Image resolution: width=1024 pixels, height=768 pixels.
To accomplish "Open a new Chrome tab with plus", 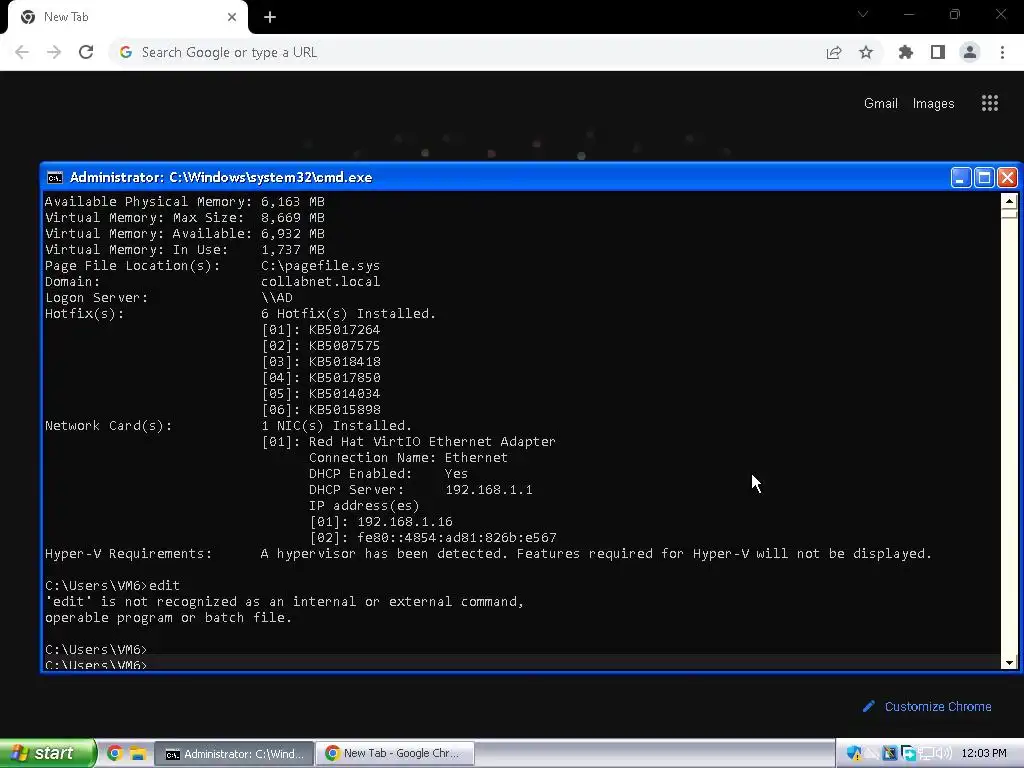I will click(270, 17).
